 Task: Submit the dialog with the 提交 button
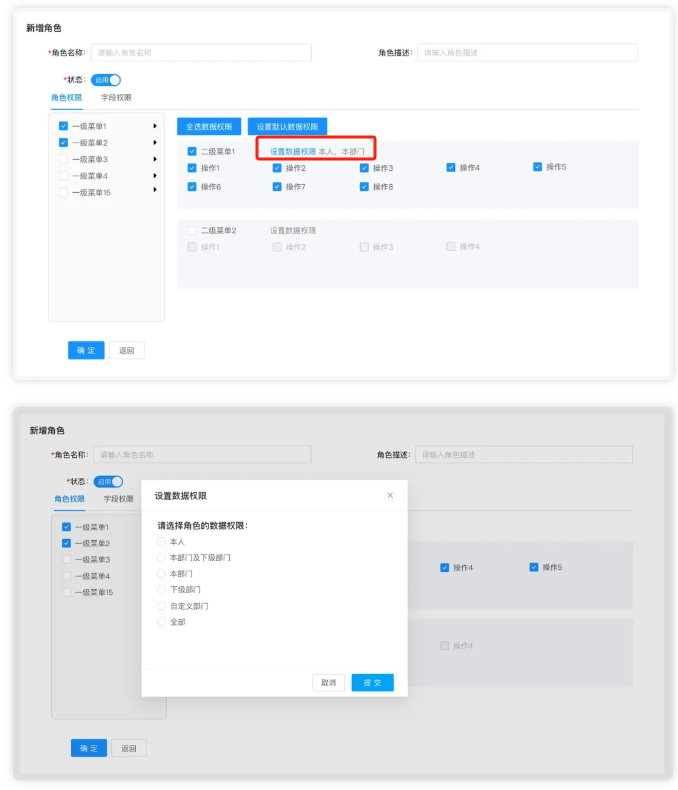coord(372,683)
